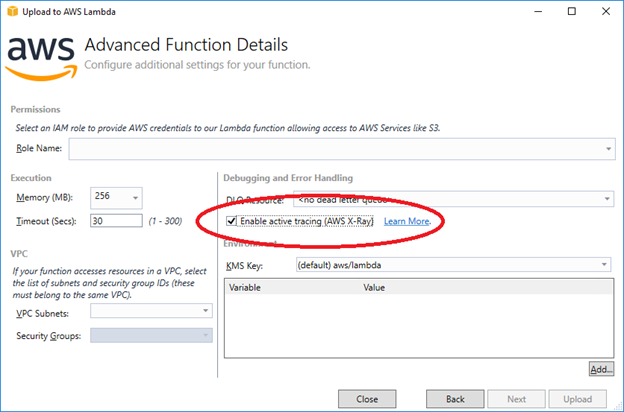The width and height of the screenshot is (624, 412).
Task: Expand the Memory (MB) dropdown
Action: coord(116,197)
